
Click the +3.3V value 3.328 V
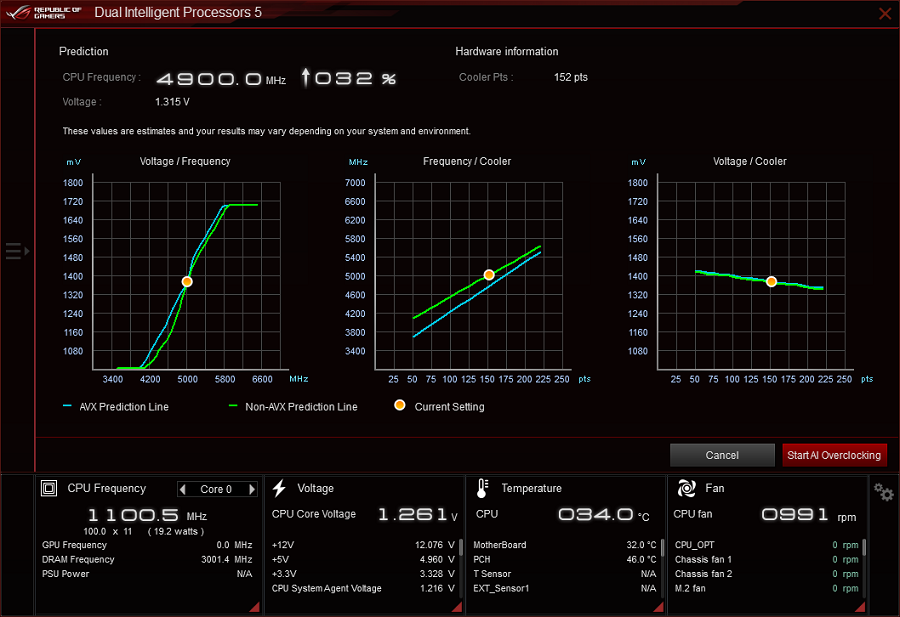click(x=437, y=573)
